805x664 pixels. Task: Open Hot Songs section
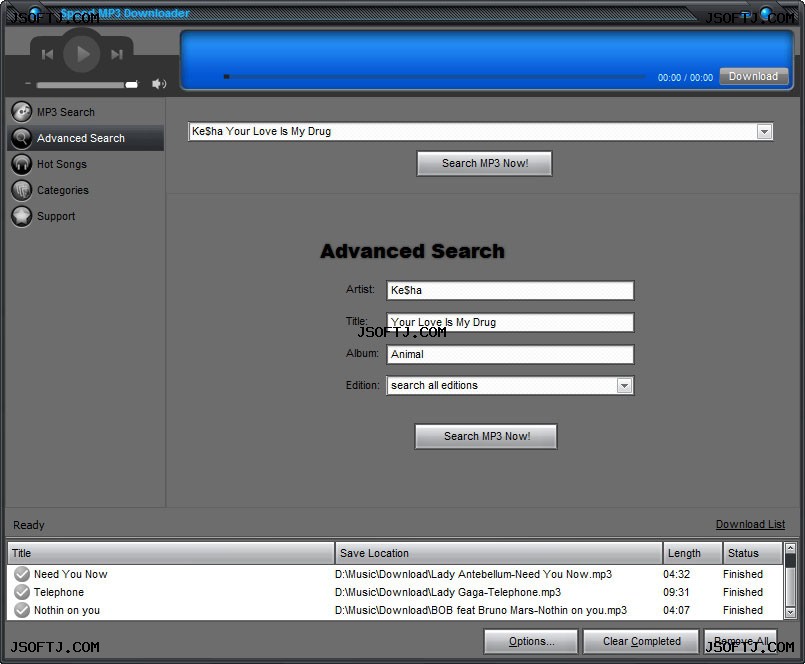click(x=86, y=164)
